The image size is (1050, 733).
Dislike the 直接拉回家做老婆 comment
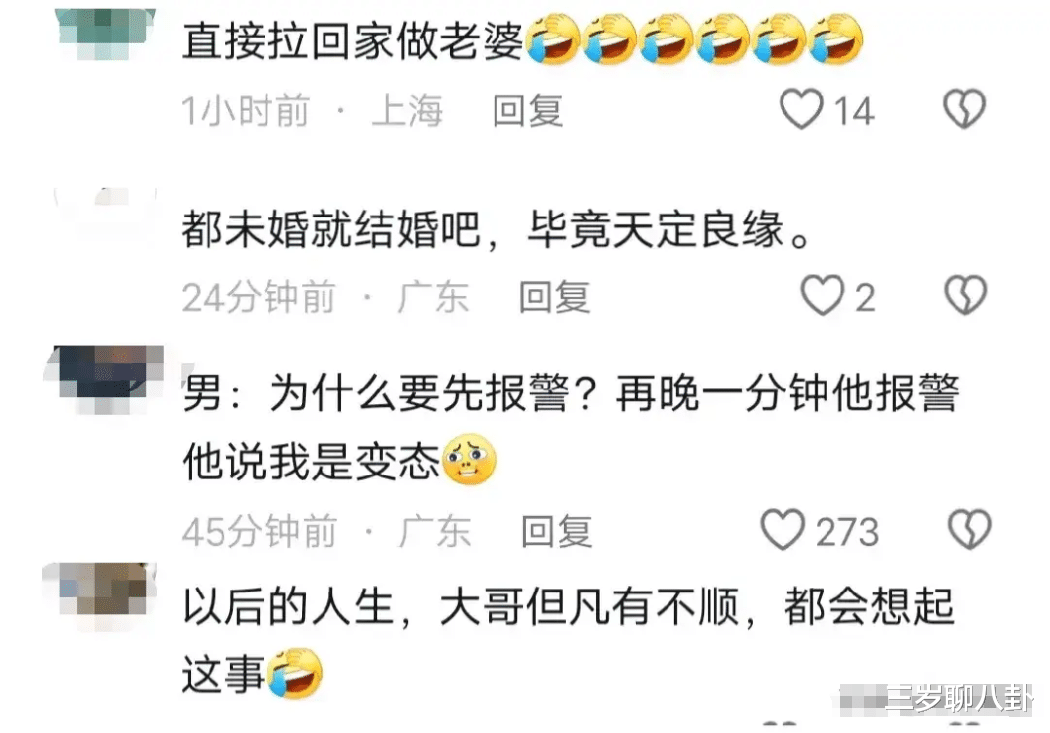click(964, 109)
